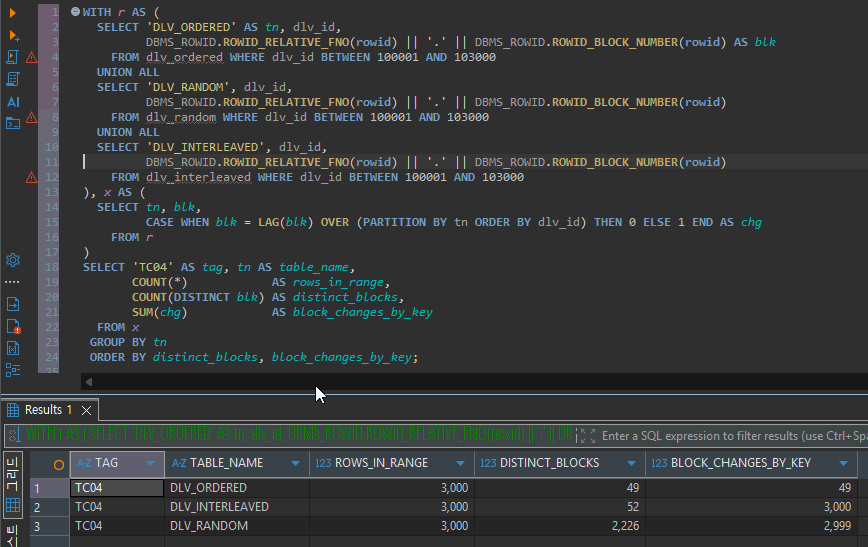Click the 'dlv_ordered' table name on line 4
Screen dimensions: 868x547
click(184, 57)
